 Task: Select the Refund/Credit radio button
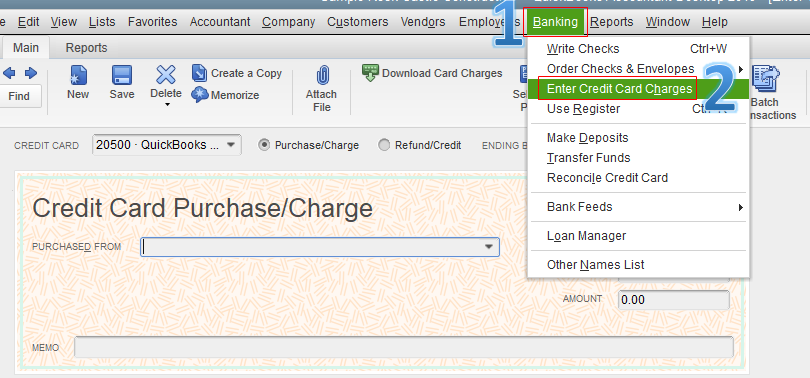[x=384, y=145]
